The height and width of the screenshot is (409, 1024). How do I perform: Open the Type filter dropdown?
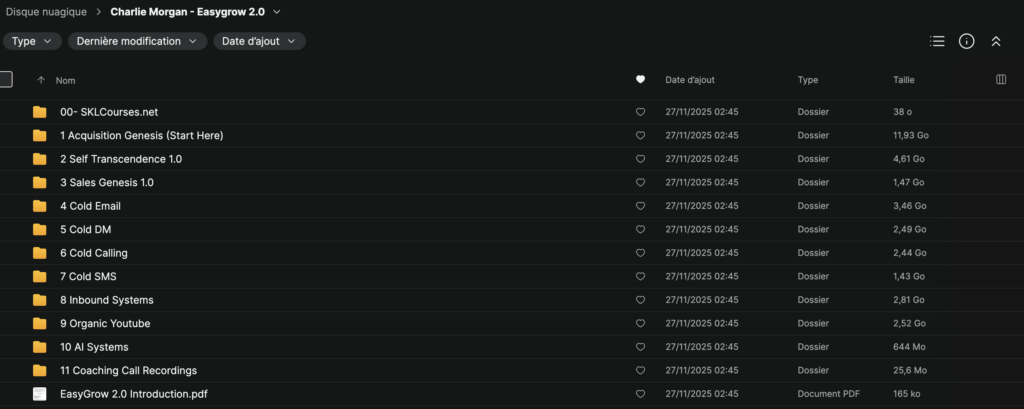point(32,41)
